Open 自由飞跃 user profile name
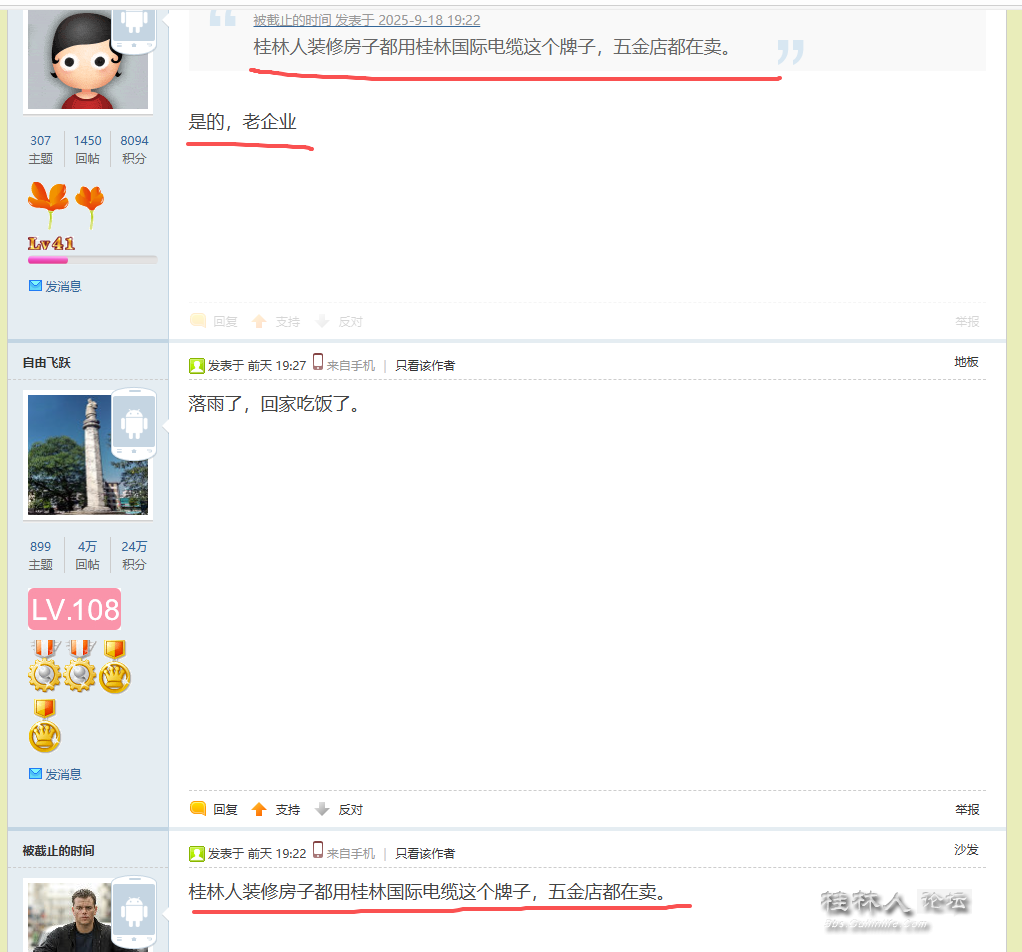1022x952 pixels. 46,362
